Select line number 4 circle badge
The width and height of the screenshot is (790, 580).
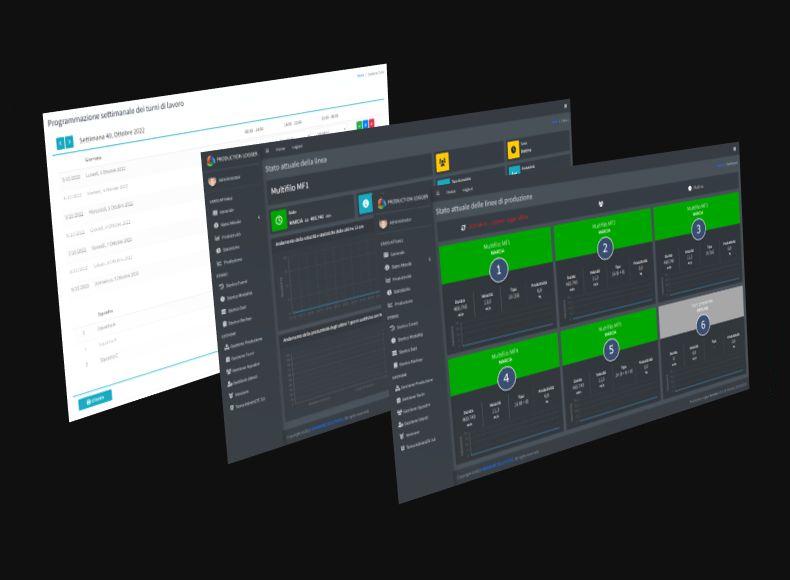pyautogui.click(x=507, y=378)
